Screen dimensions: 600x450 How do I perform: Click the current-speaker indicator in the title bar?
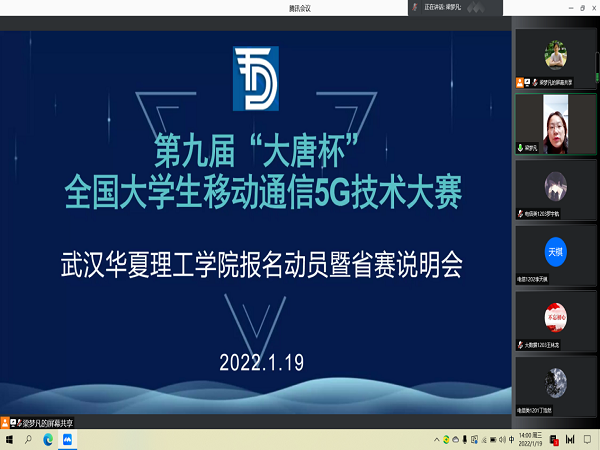455,7
